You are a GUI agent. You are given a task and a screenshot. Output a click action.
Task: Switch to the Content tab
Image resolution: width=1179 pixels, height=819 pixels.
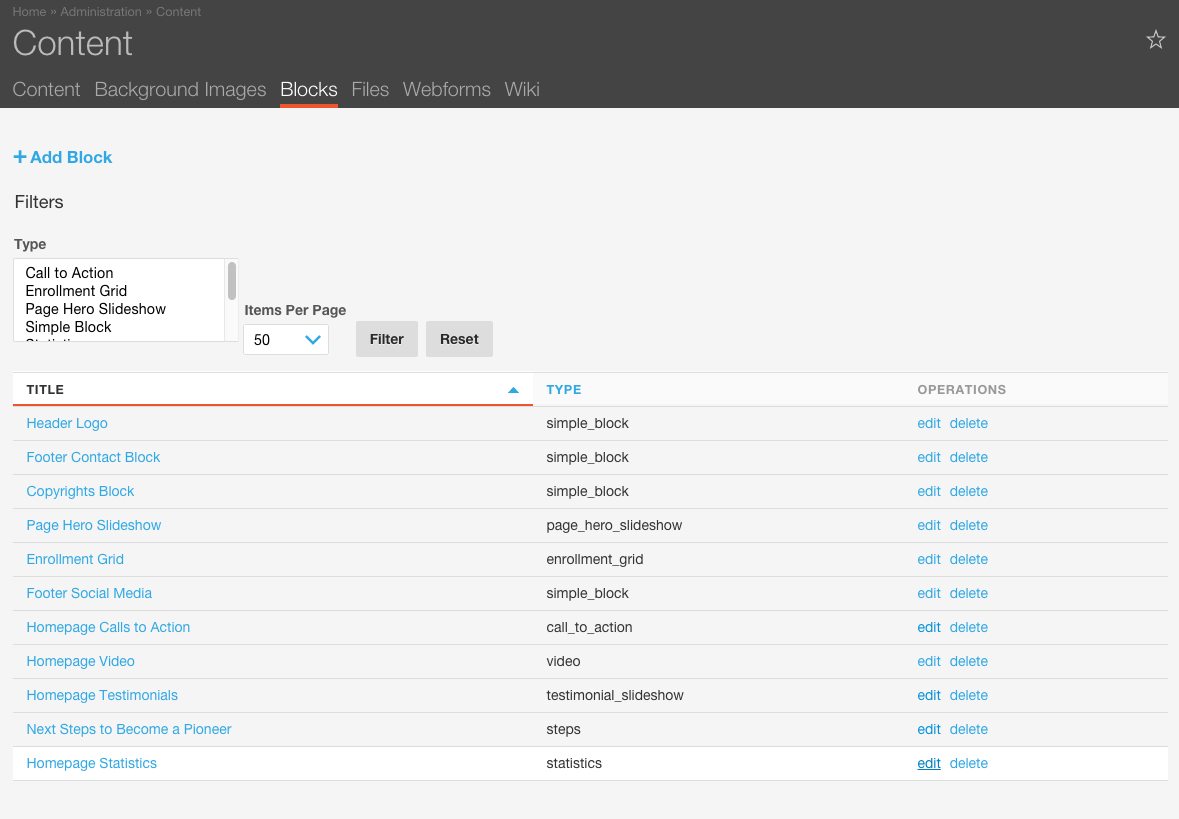47,89
